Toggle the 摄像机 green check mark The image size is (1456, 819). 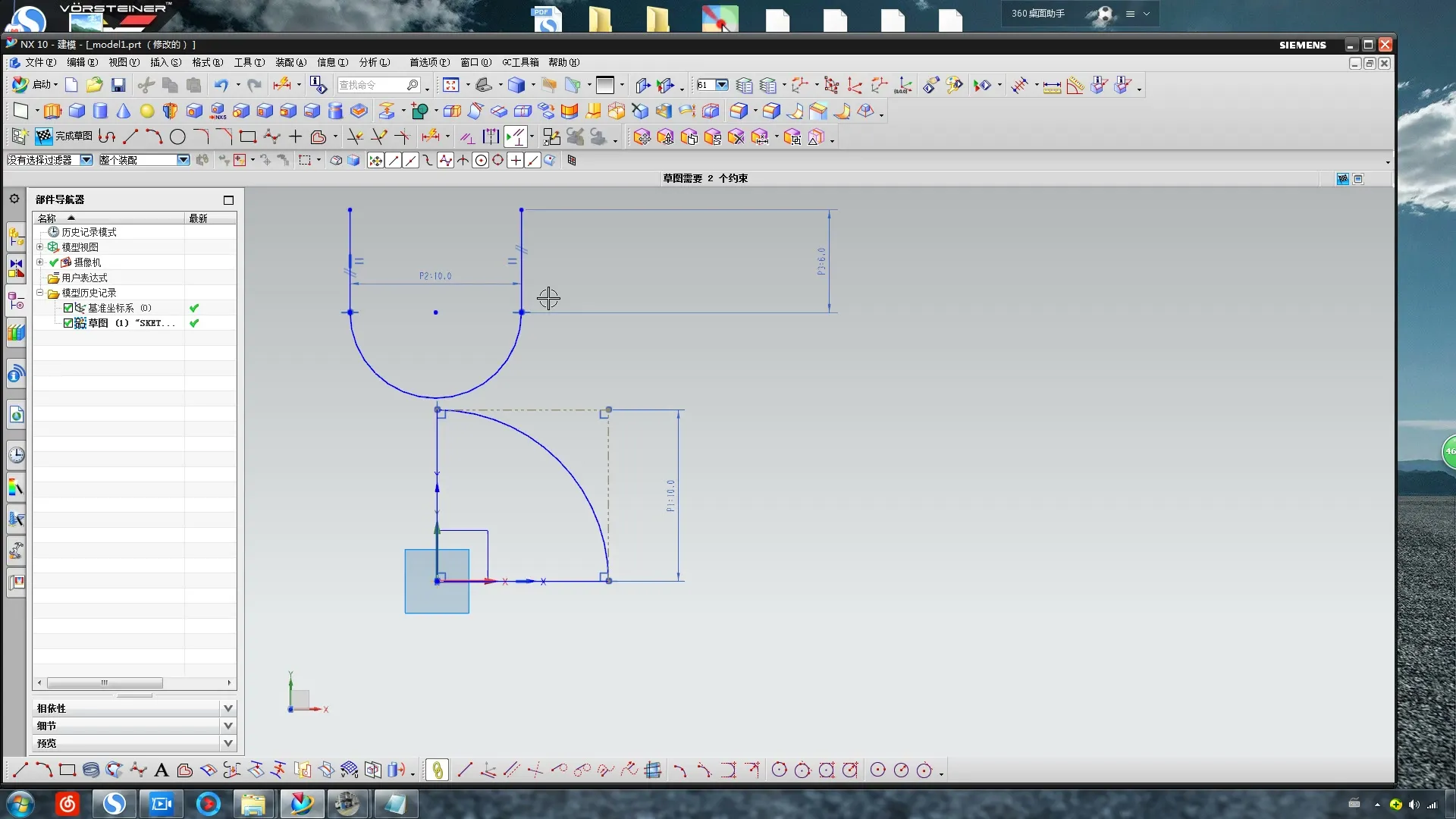pos(54,262)
